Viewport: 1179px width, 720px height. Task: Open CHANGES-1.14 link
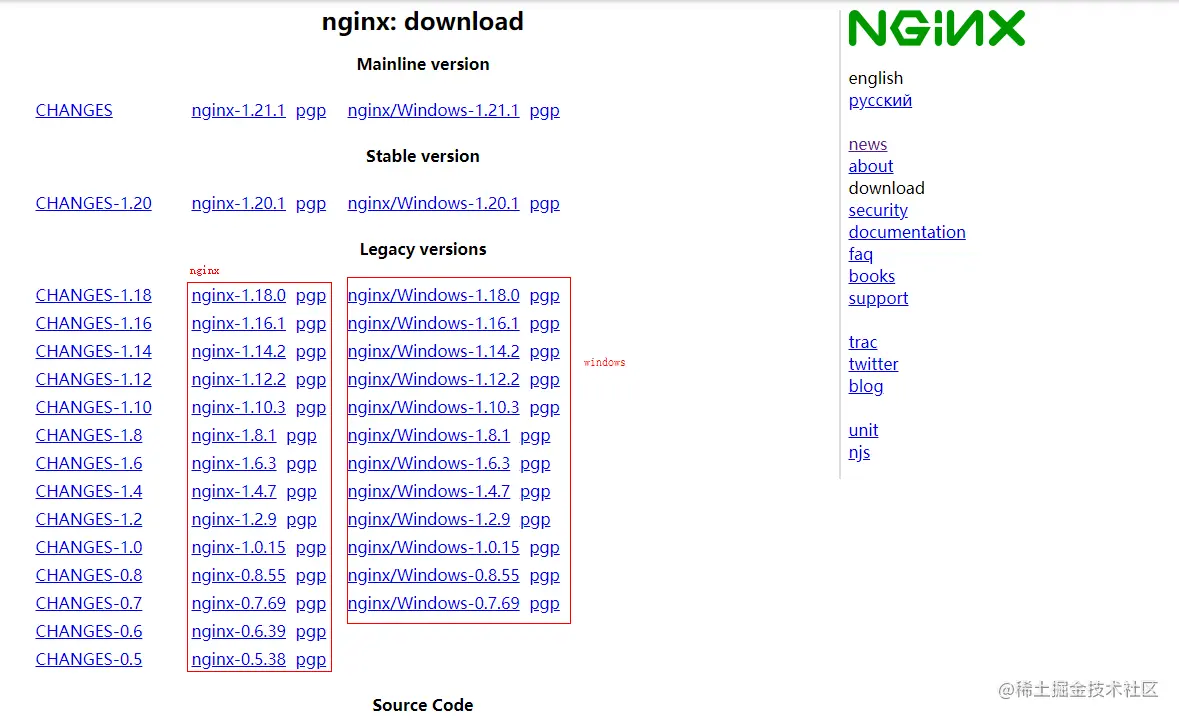pyautogui.click(x=93, y=351)
